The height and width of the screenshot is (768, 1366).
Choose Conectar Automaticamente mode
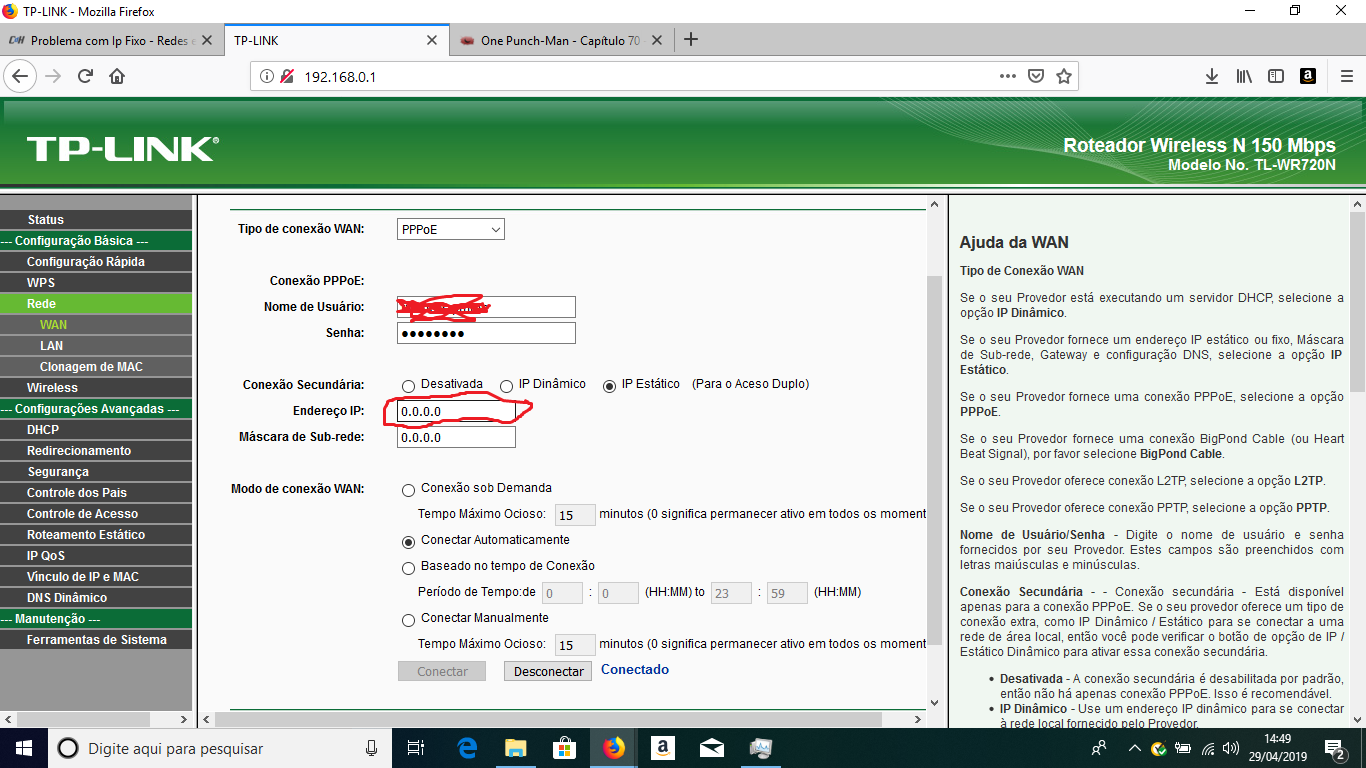pyautogui.click(x=408, y=542)
